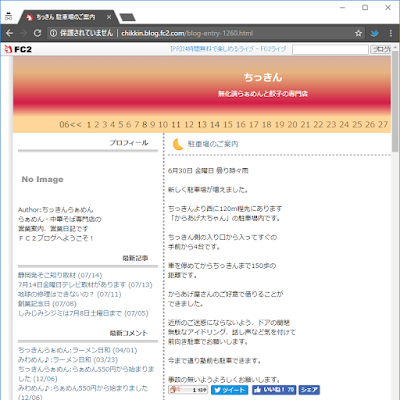Open the PR FC2ライブ advertisement link
Screen dimensions: 400x400
(x=228, y=49)
